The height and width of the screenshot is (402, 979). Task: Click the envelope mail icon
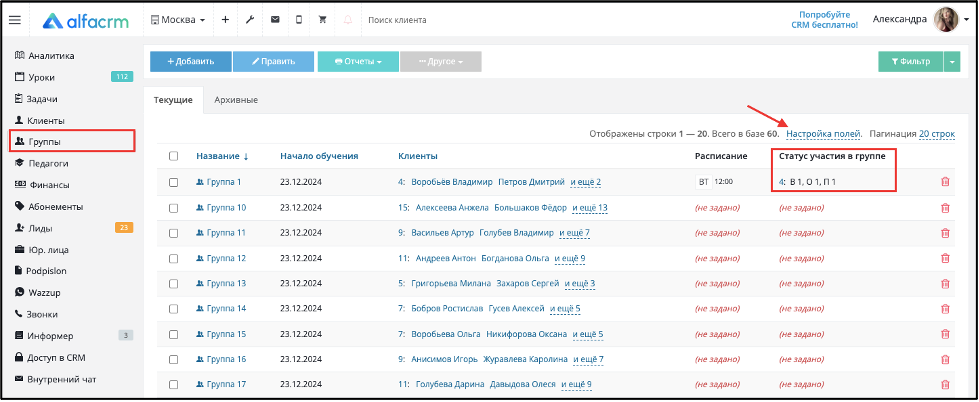click(x=275, y=20)
